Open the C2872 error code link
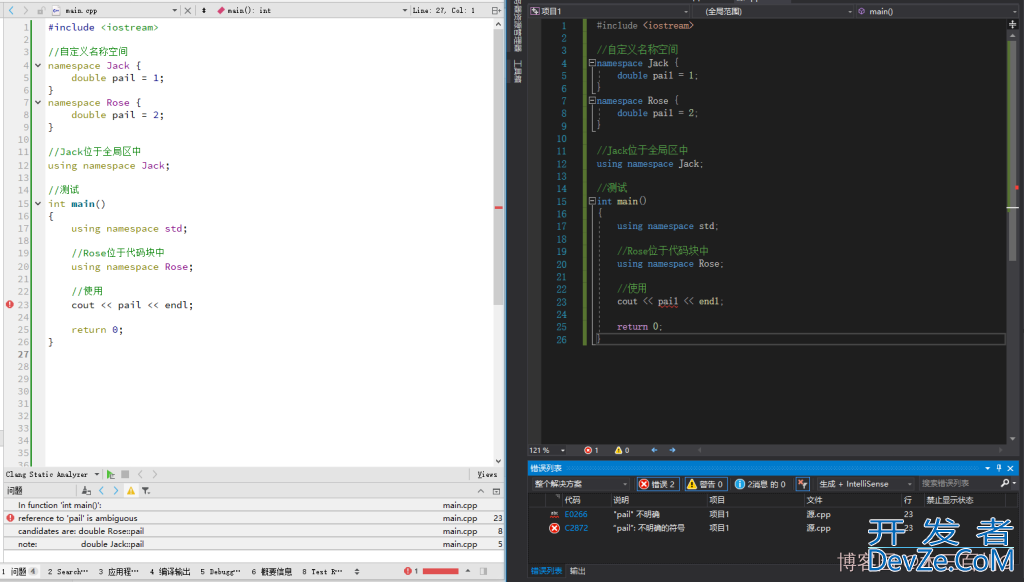Viewport: 1024px width, 582px height. coord(576,528)
